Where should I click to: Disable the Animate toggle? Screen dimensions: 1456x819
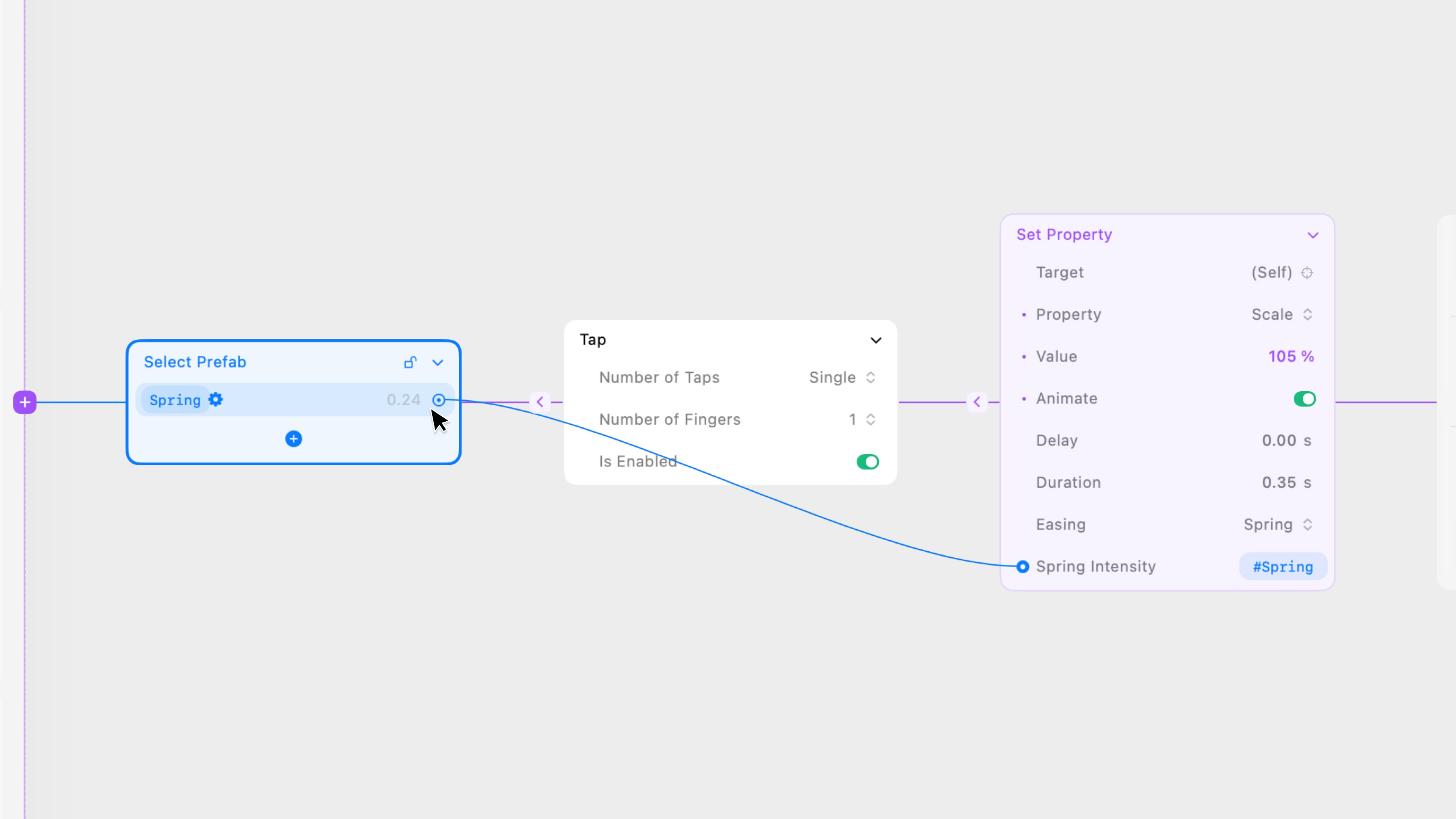pos(1304,399)
